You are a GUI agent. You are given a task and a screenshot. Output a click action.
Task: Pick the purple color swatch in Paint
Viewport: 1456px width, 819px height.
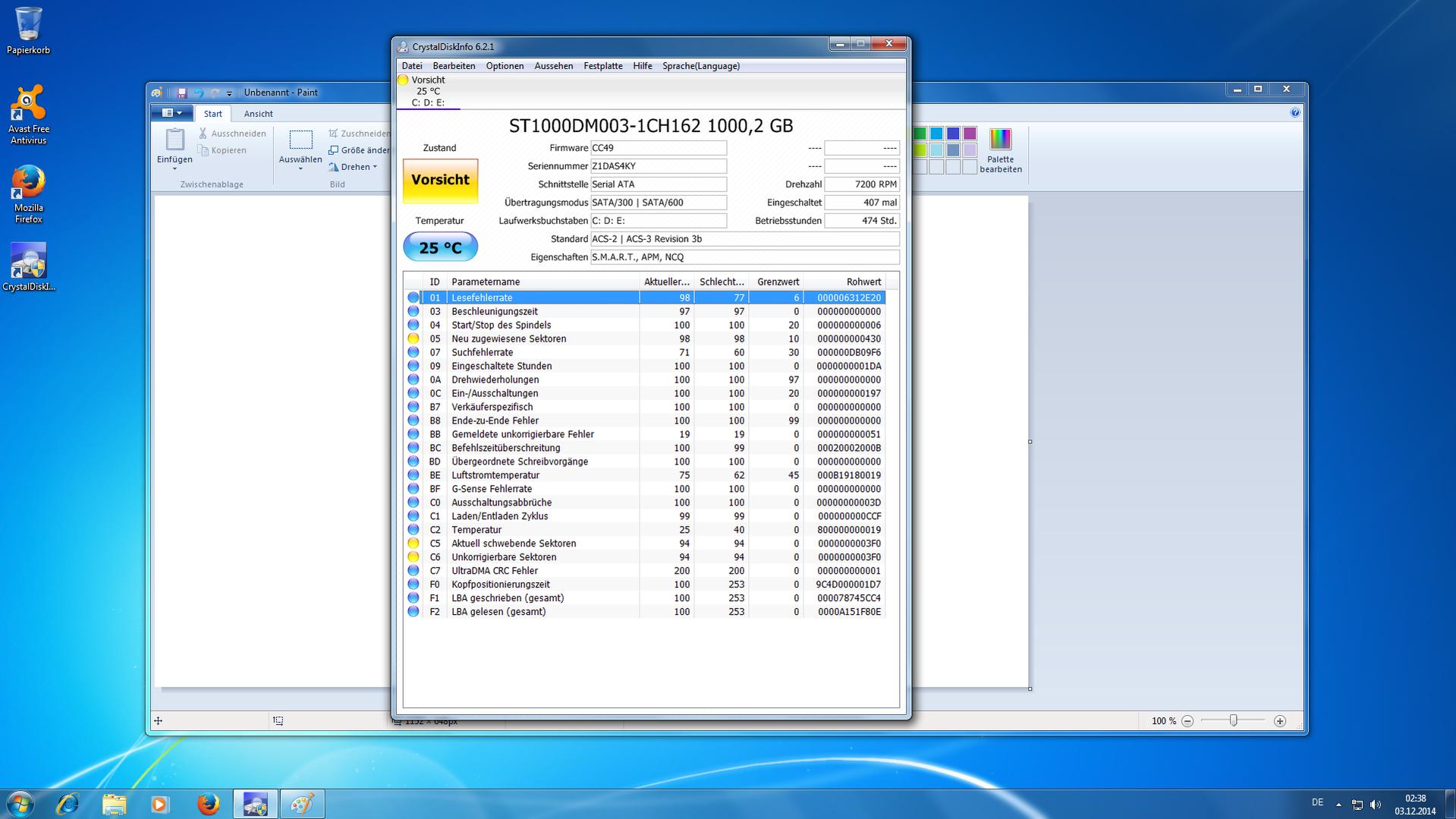[970, 134]
